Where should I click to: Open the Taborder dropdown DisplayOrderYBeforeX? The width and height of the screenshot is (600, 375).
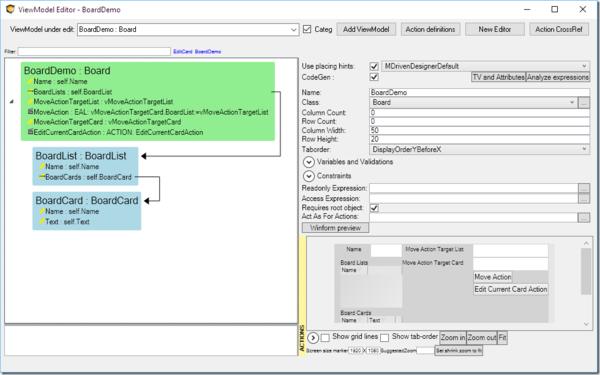(584, 149)
